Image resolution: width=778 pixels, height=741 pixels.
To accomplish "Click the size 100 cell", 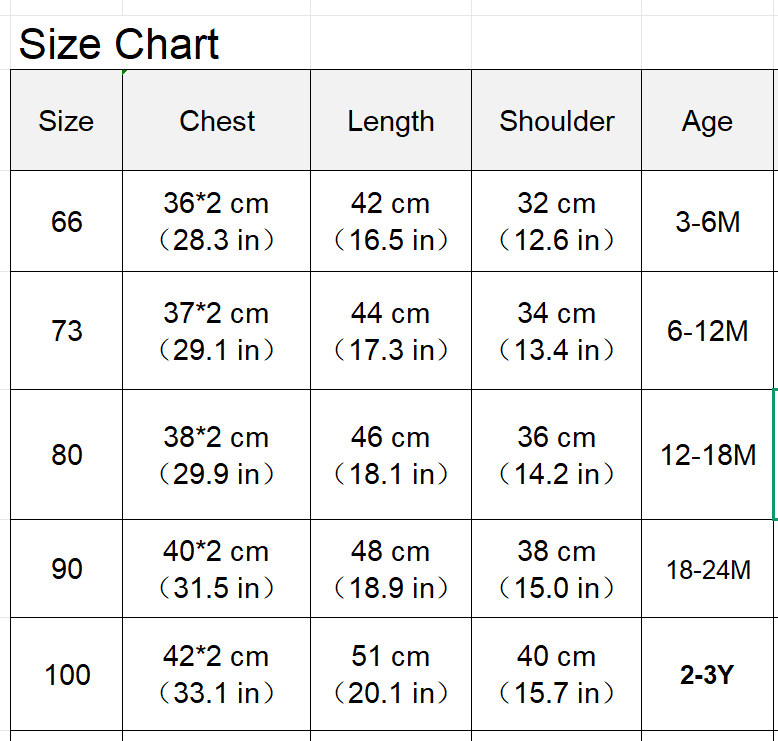I will [66, 674].
